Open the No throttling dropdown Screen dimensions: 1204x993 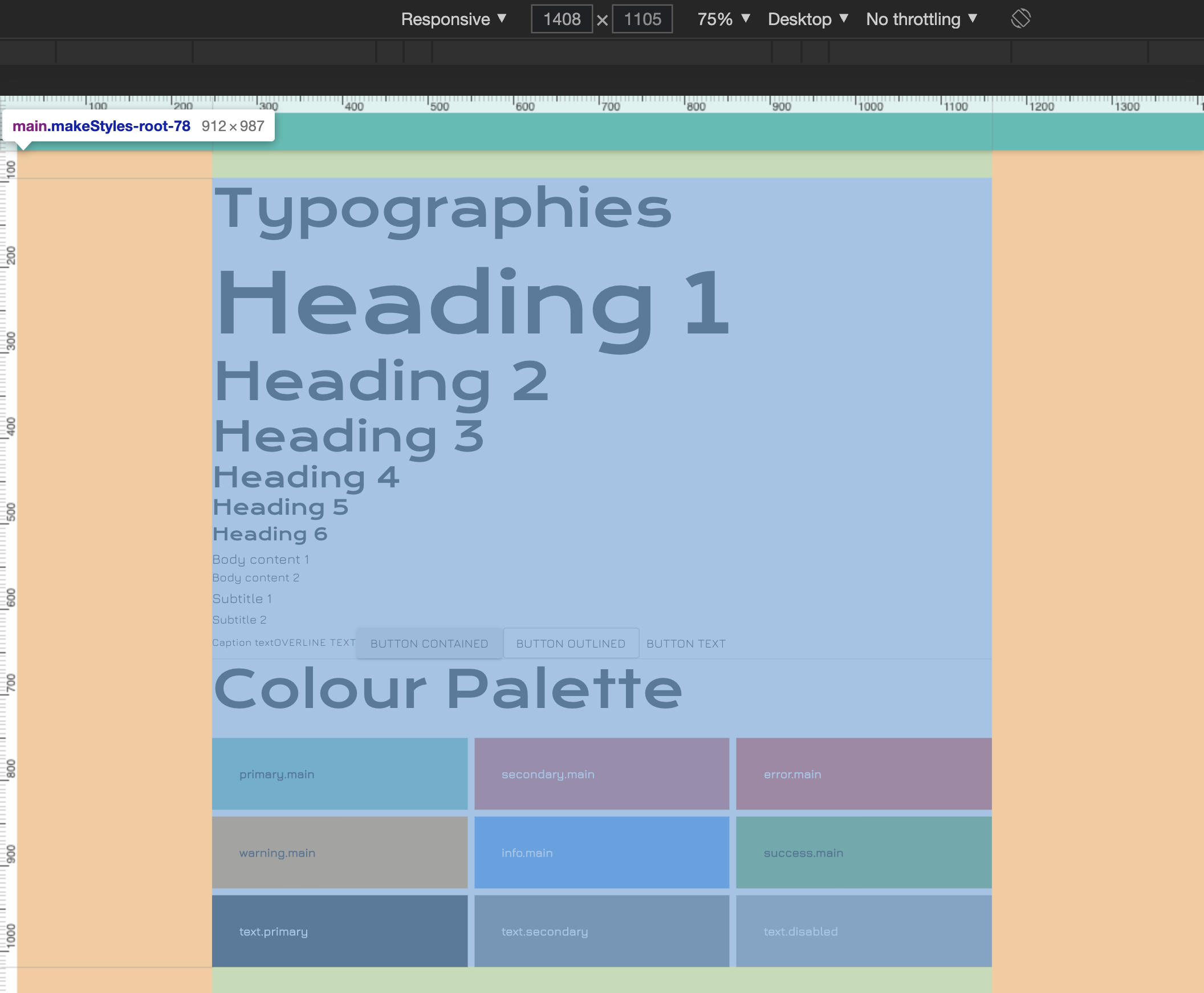pos(921,19)
